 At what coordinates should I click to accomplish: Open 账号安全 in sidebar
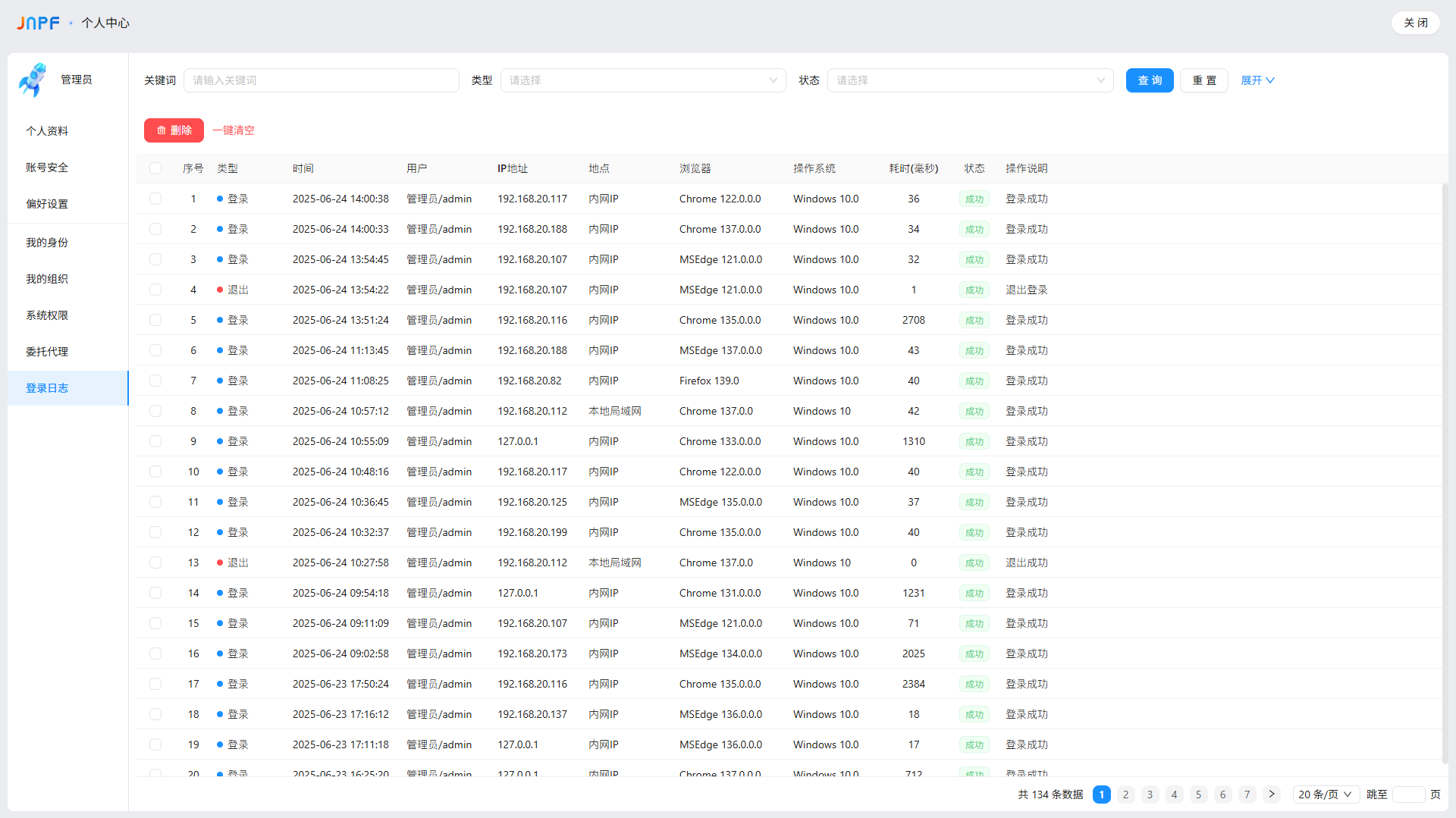(47, 168)
